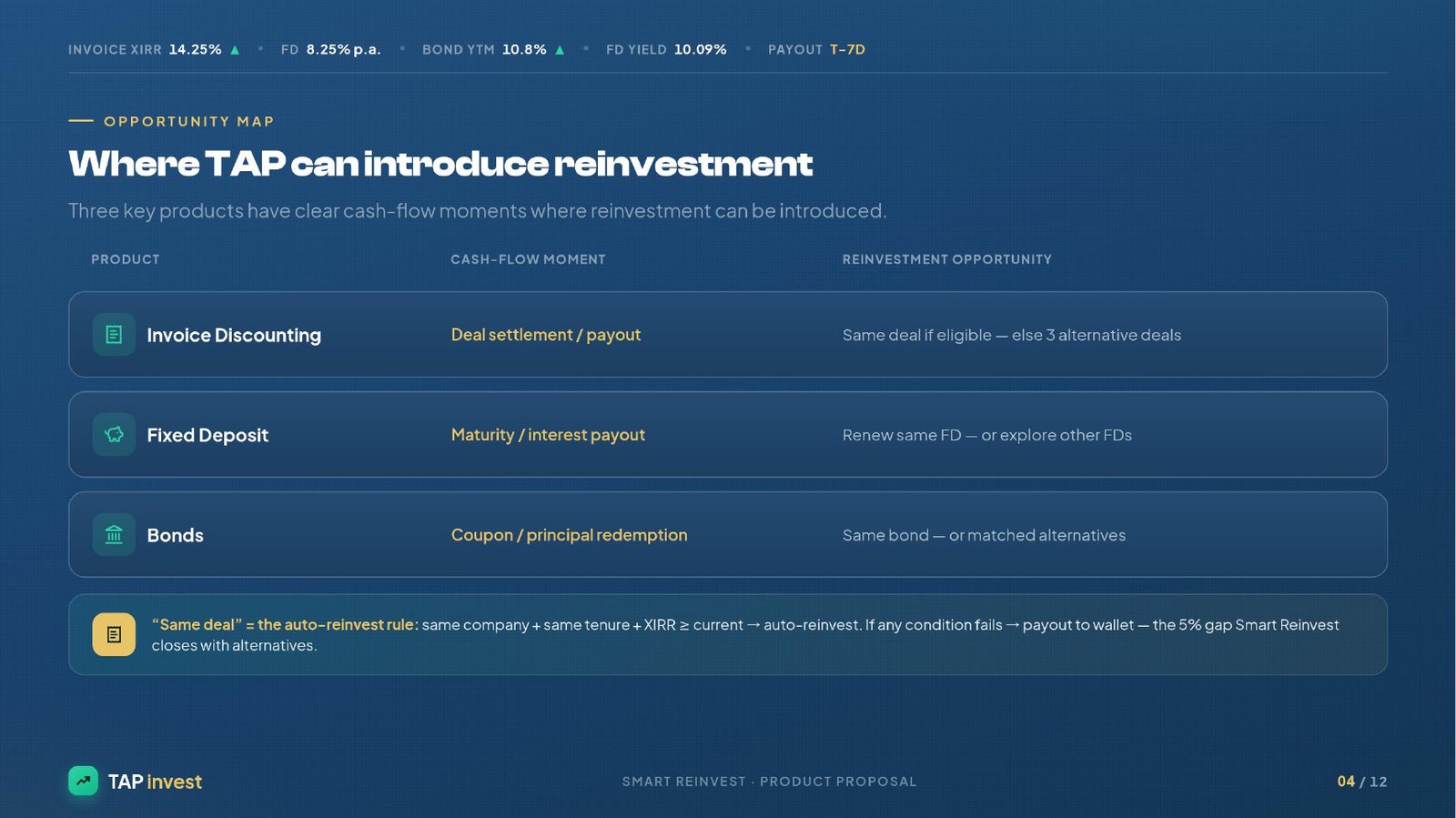
Task: Click "Deal settlement / payout" text
Action: click(546, 335)
